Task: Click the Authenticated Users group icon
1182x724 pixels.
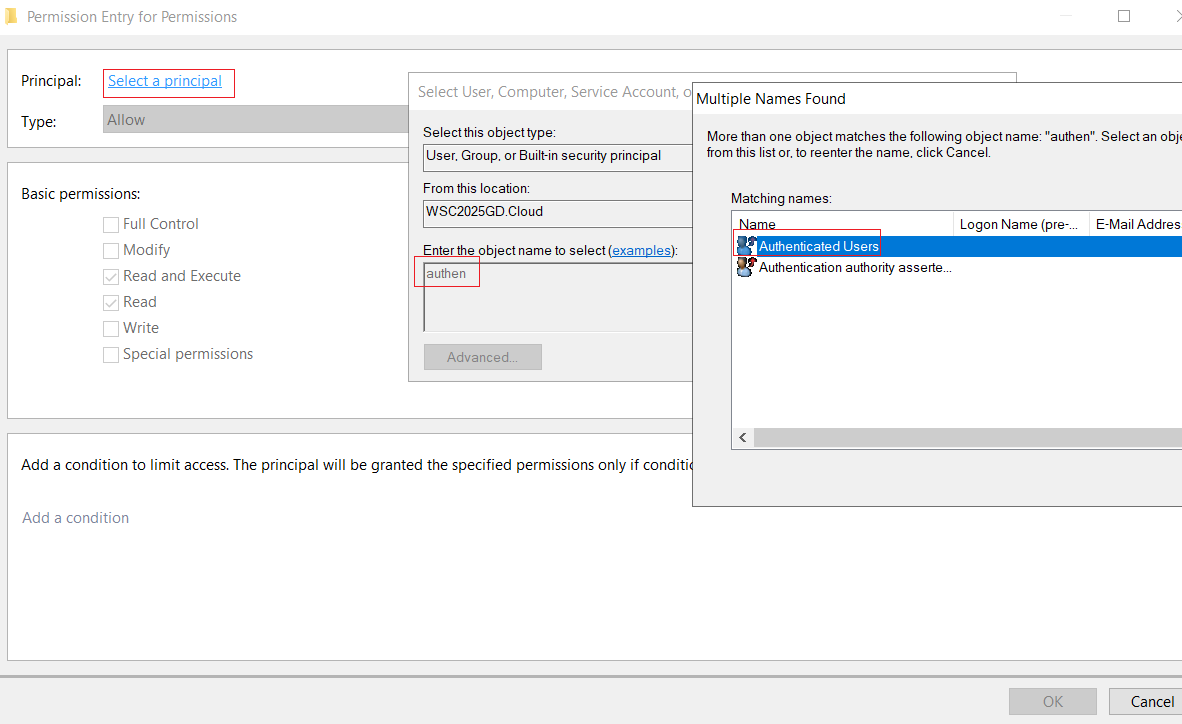Action: (746, 246)
